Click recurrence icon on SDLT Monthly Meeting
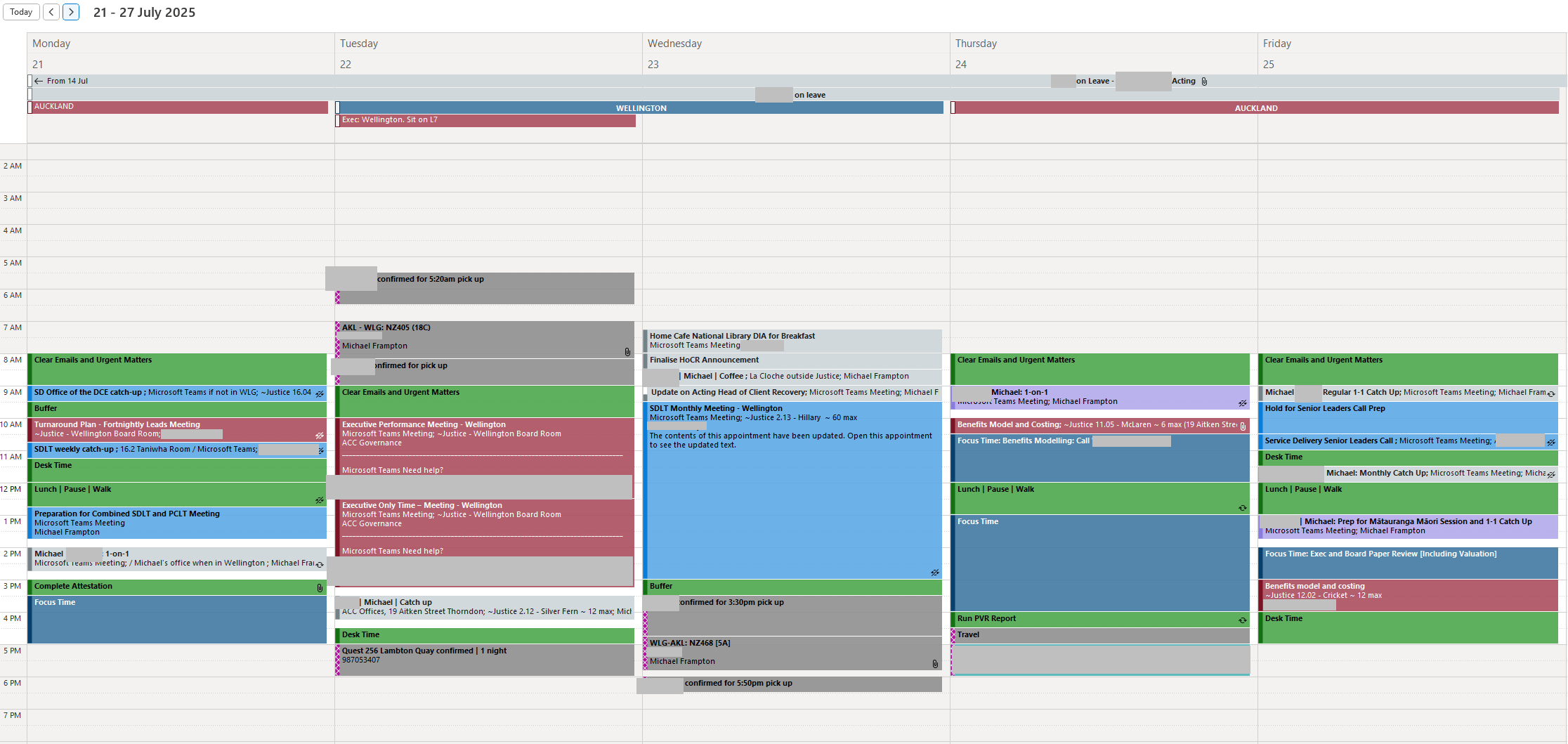Image resolution: width=1568 pixels, height=744 pixels. (934, 573)
